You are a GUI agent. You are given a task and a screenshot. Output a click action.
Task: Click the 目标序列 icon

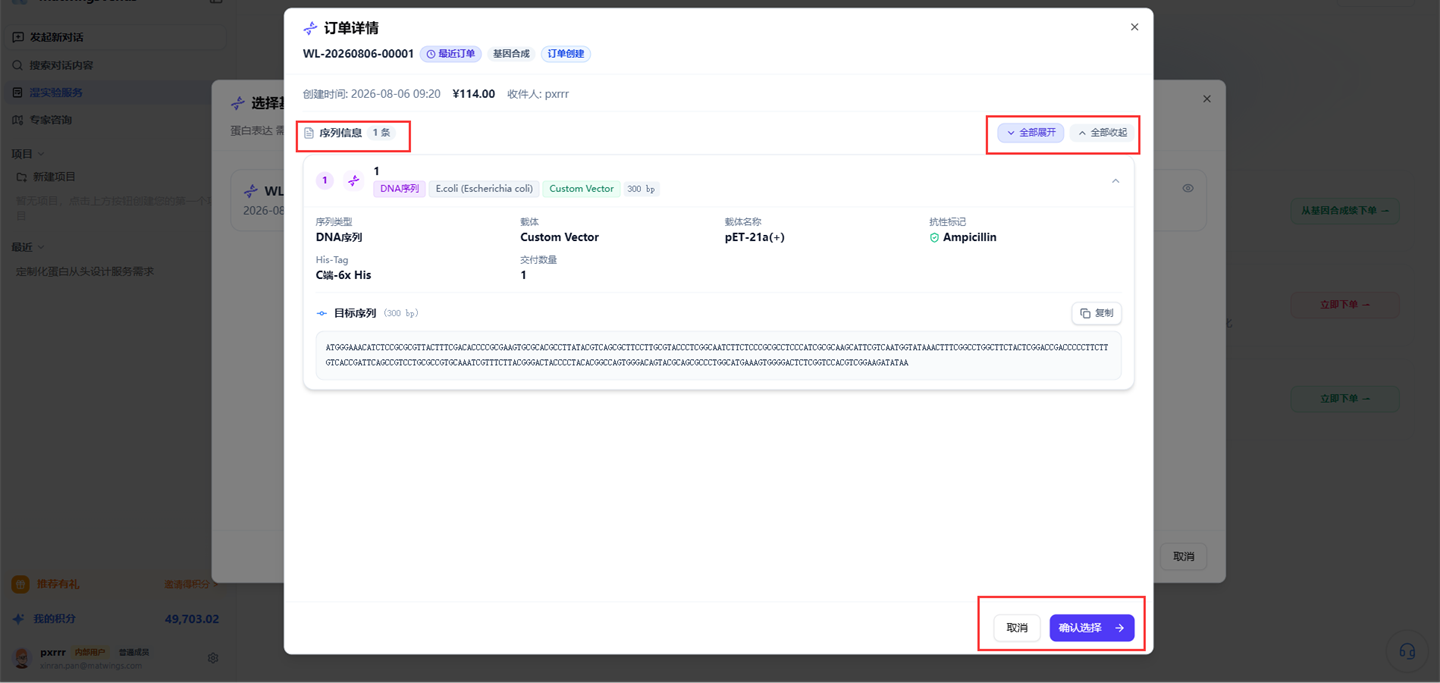click(x=322, y=314)
